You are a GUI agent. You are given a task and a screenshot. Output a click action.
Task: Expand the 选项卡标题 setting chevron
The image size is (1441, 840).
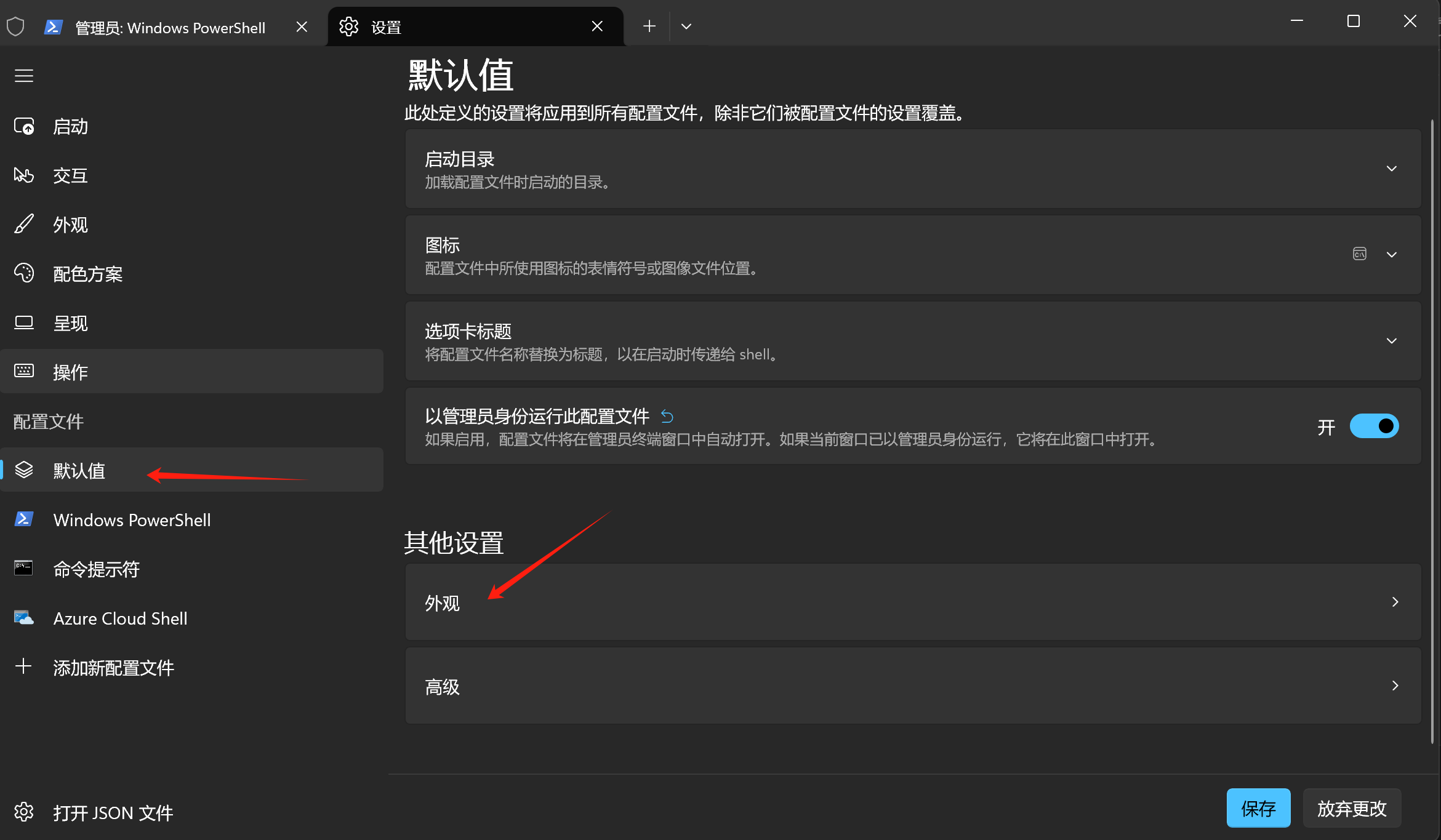point(1391,341)
